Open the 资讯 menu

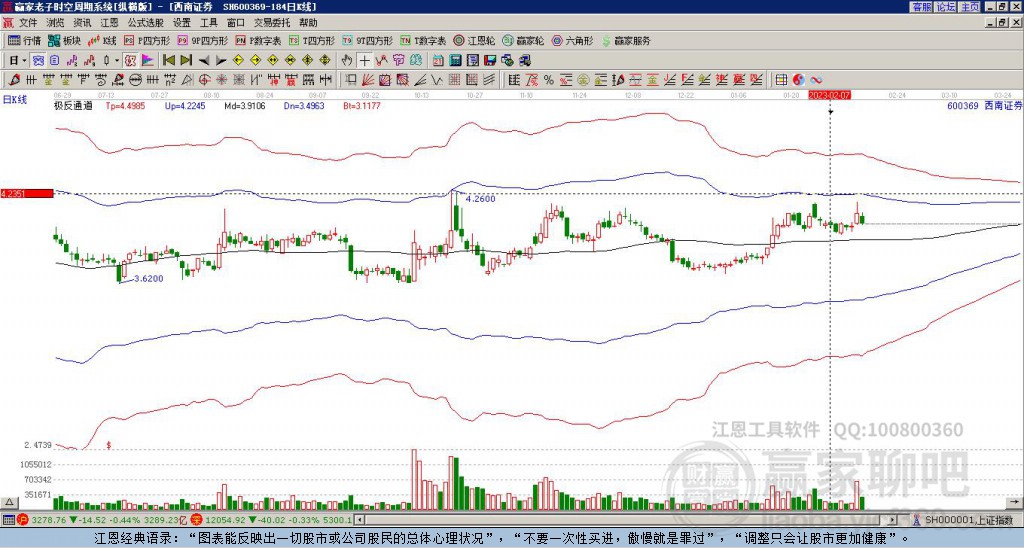tap(82, 23)
